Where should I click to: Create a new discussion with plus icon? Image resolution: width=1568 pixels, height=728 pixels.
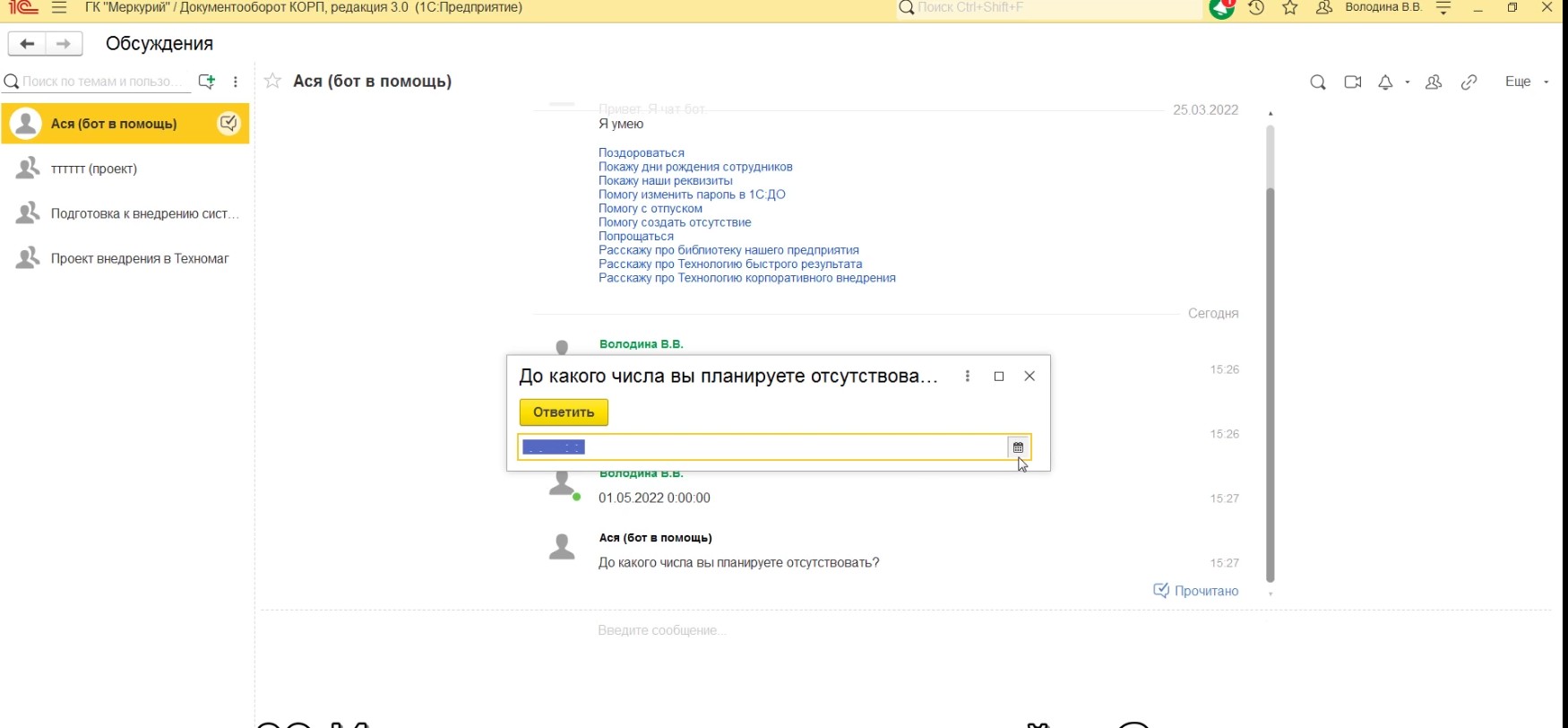click(x=207, y=82)
